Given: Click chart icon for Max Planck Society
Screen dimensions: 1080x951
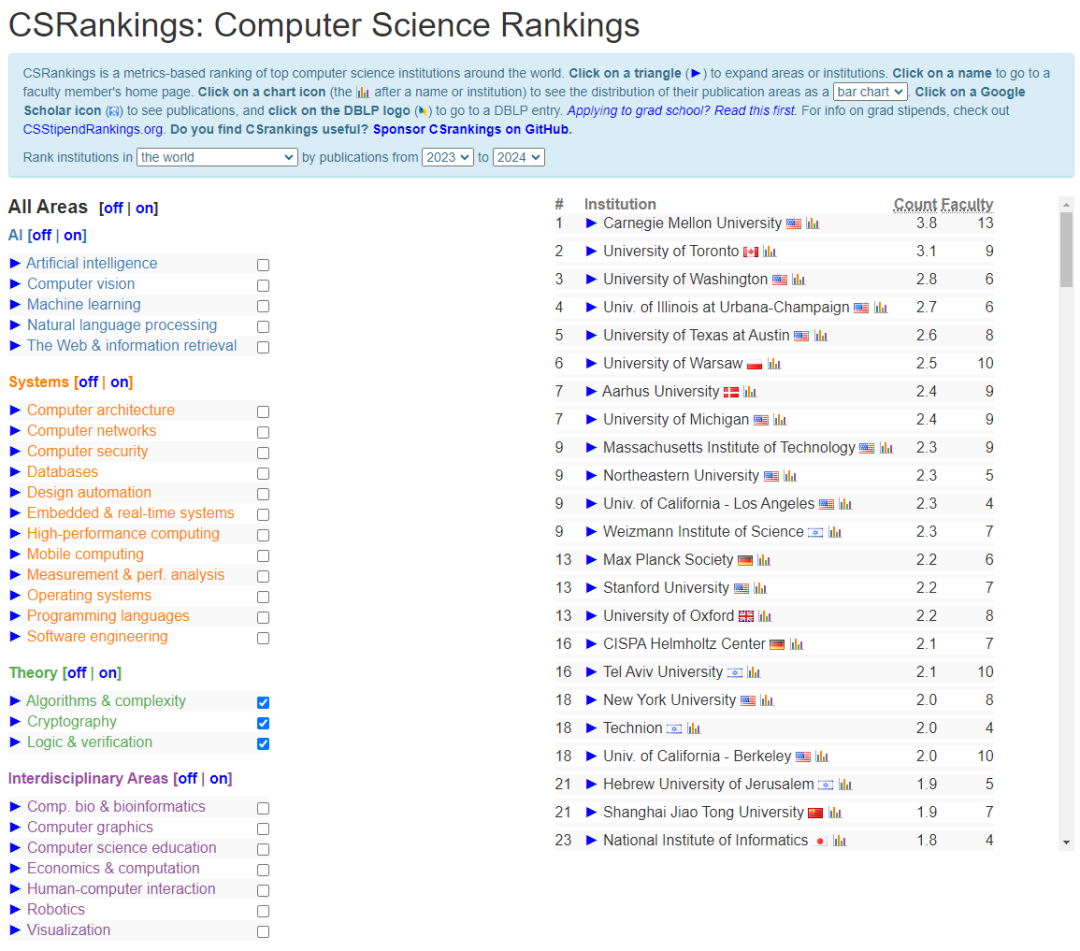Looking at the screenshot, I should [x=764, y=560].
